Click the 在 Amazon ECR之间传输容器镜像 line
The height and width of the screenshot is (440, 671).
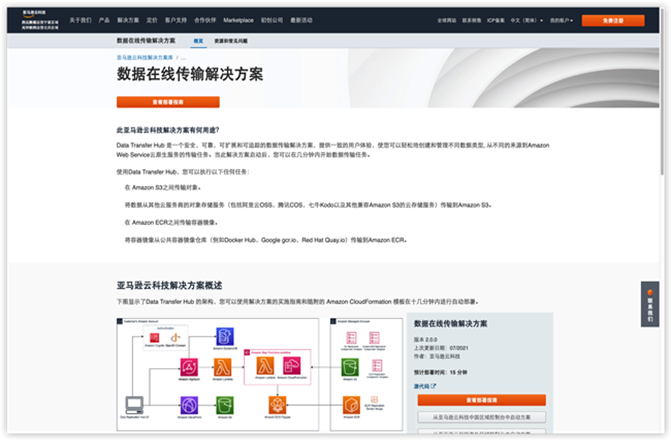tap(172, 223)
